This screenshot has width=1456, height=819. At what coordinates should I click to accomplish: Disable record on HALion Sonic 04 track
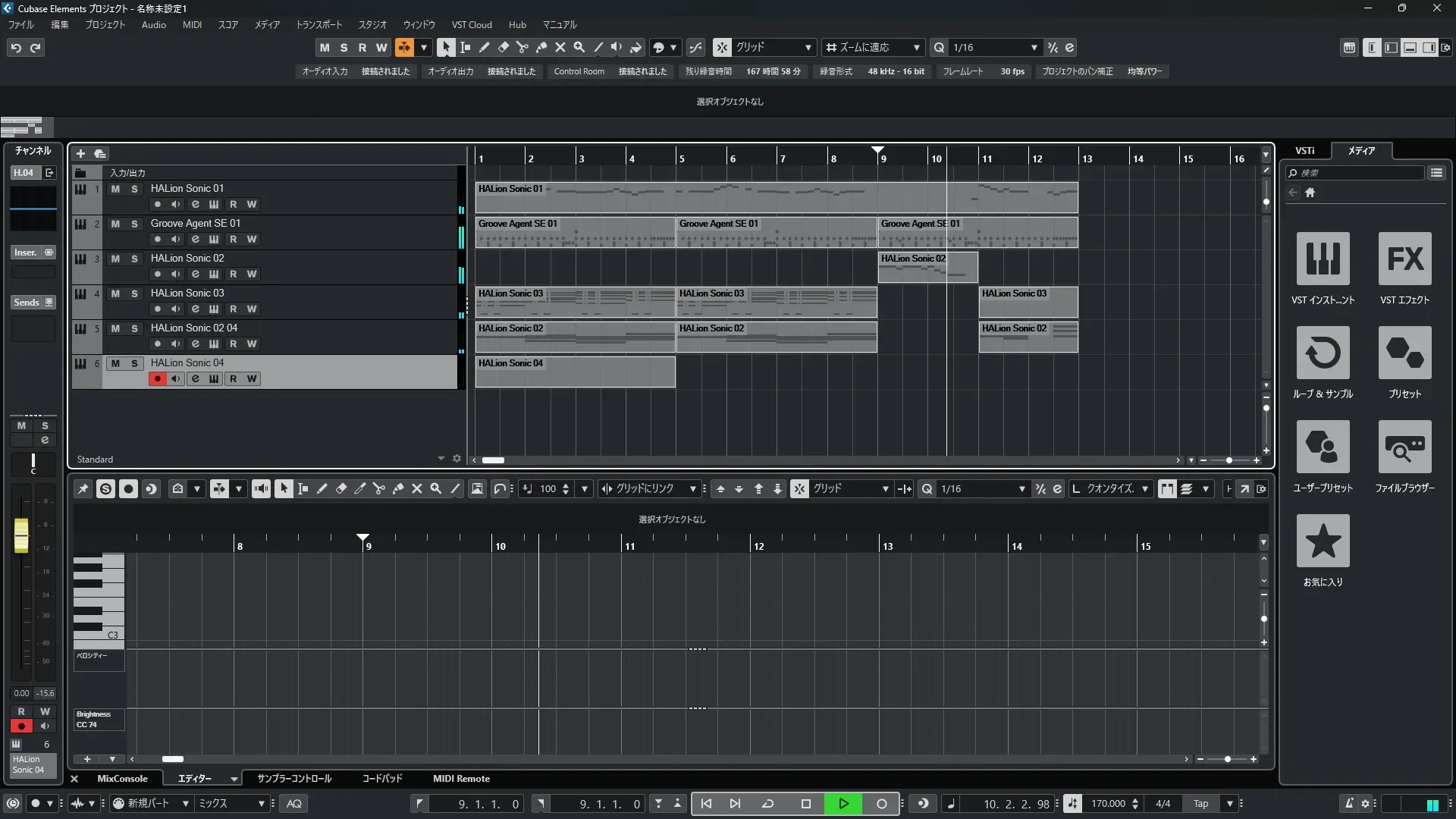157,378
